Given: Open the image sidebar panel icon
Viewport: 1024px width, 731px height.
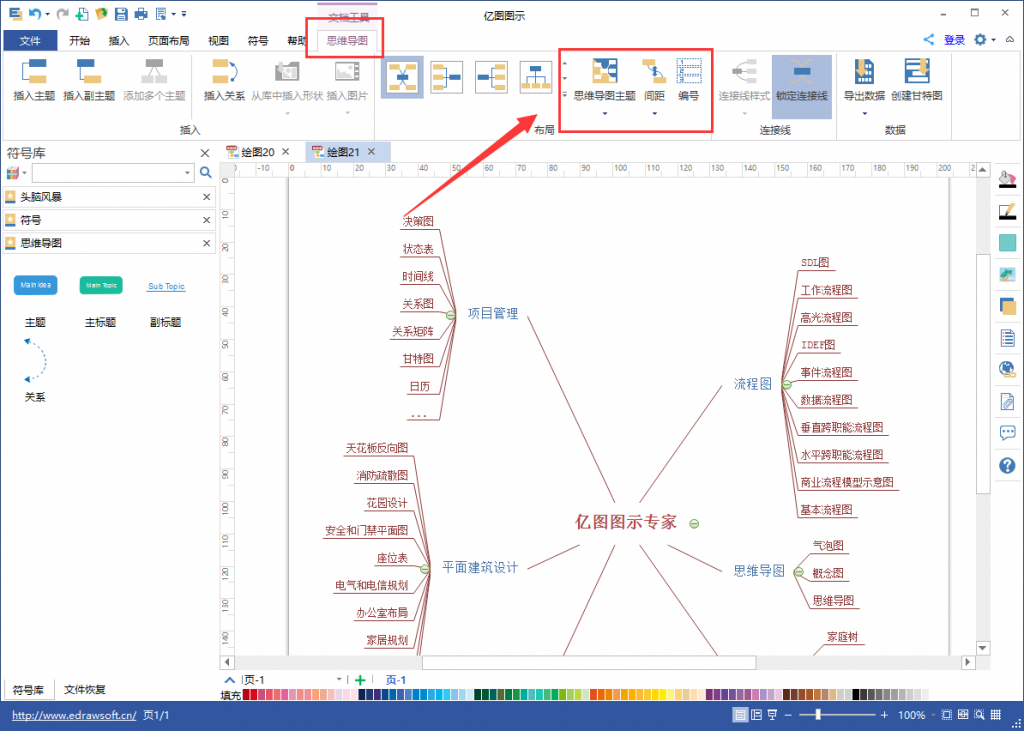Looking at the screenshot, I should point(1008,274).
